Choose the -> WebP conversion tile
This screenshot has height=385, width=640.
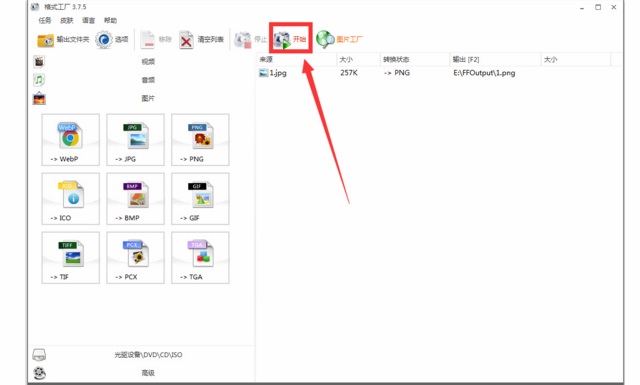71,140
